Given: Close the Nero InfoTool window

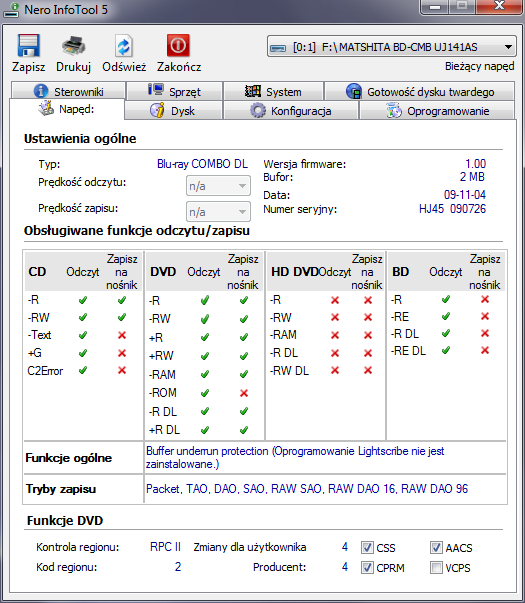Looking at the screenshot, I should click(499, 6).
